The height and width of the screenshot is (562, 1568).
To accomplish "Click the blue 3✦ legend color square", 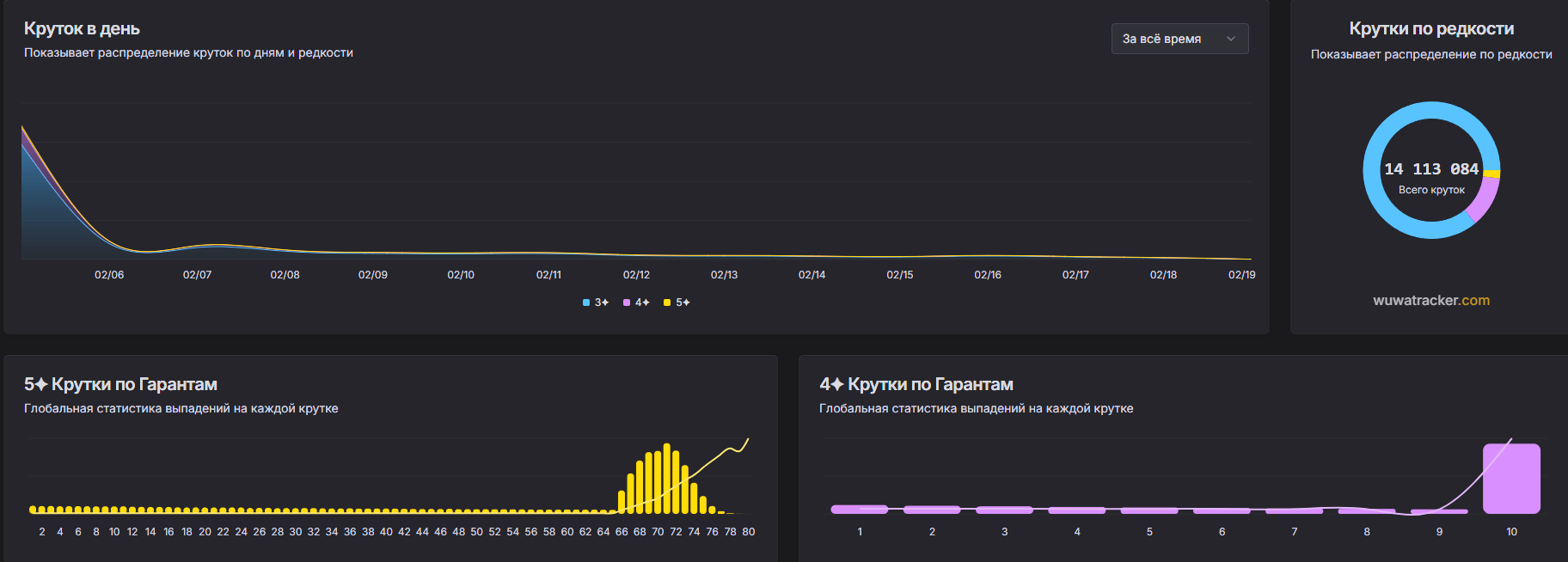I will [586, 302].
